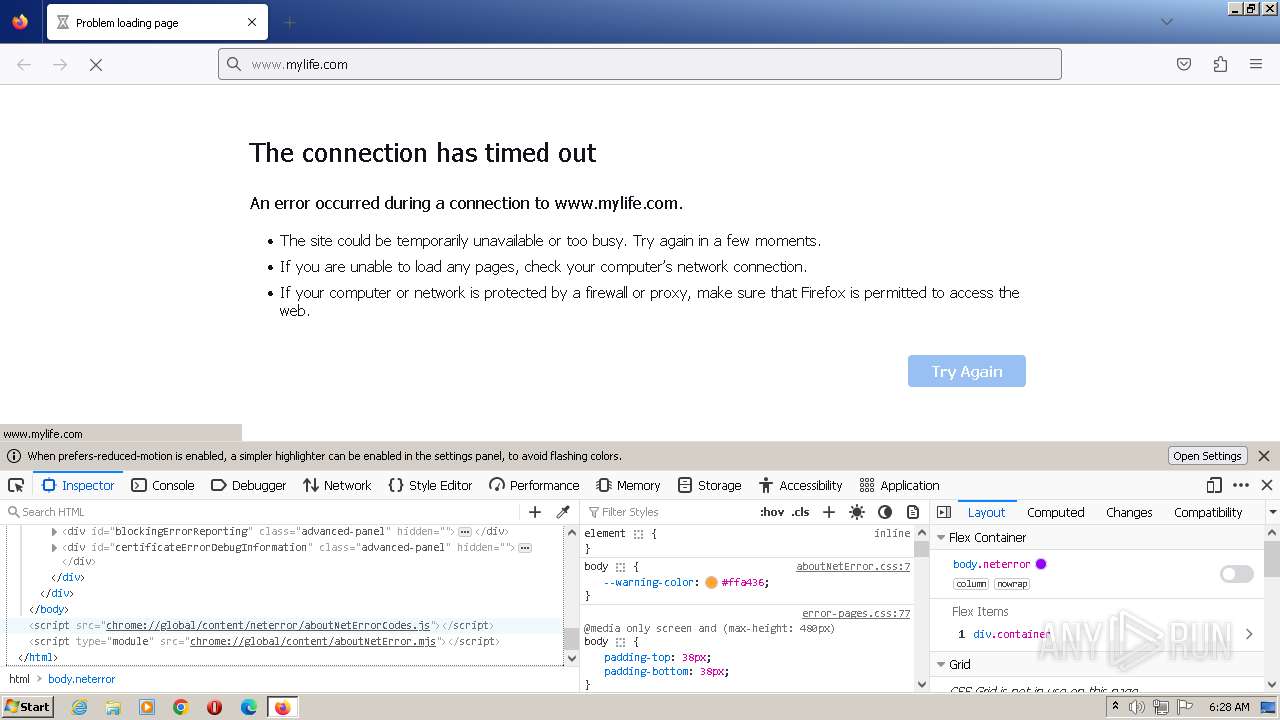Show all sidebar tabs dropdown arrow
Viewport: 1280px width, 720px height.
tap(1272, 512)
